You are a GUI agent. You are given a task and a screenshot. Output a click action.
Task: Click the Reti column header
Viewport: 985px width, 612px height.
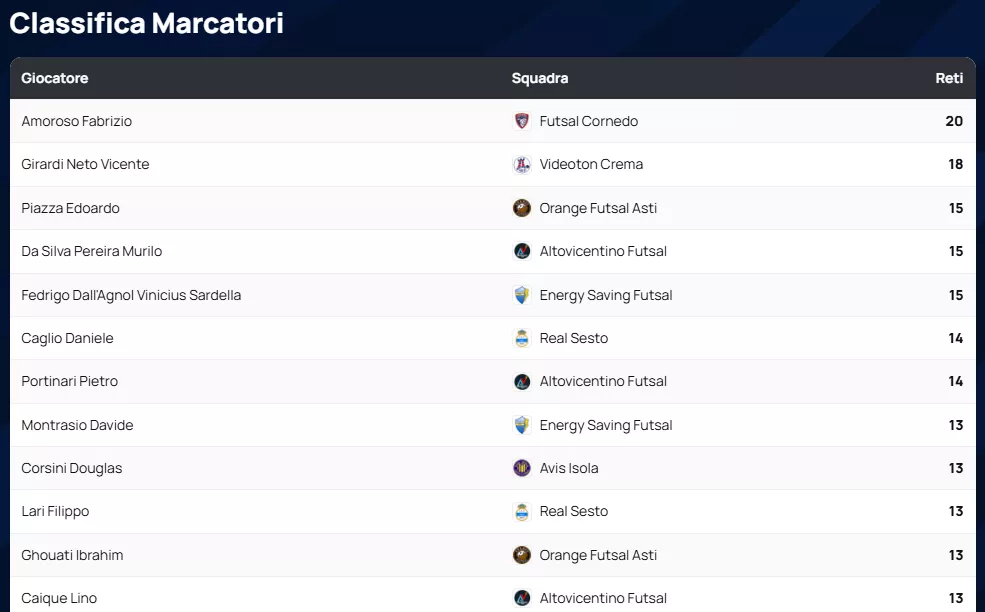[x=949, y=78]
